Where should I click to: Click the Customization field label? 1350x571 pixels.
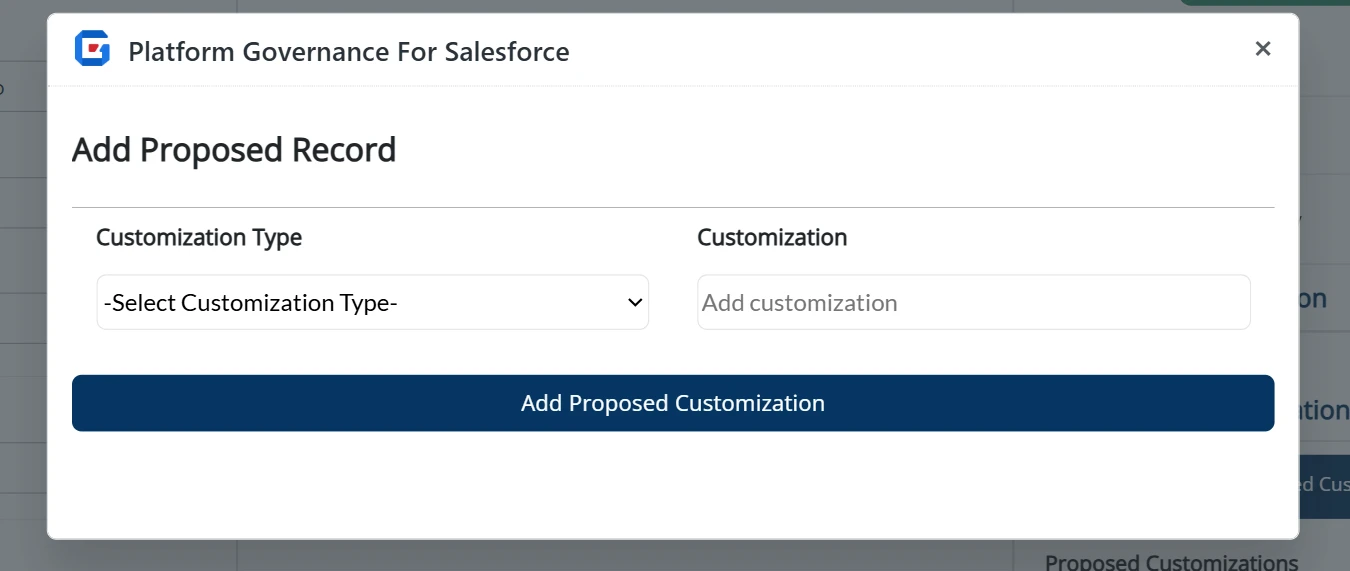coord(772,238)
